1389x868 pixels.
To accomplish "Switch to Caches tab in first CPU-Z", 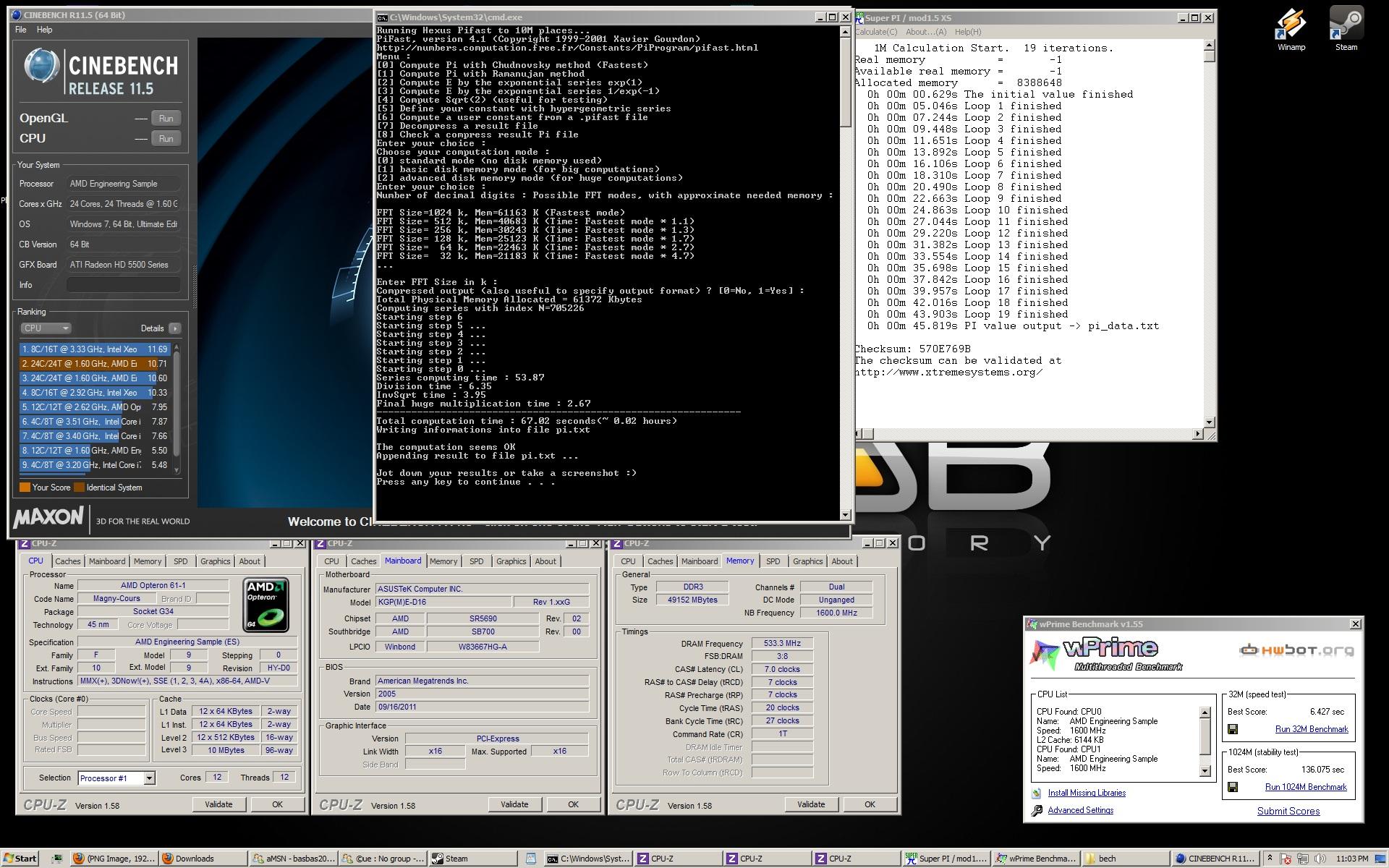I will pos(68,561).
